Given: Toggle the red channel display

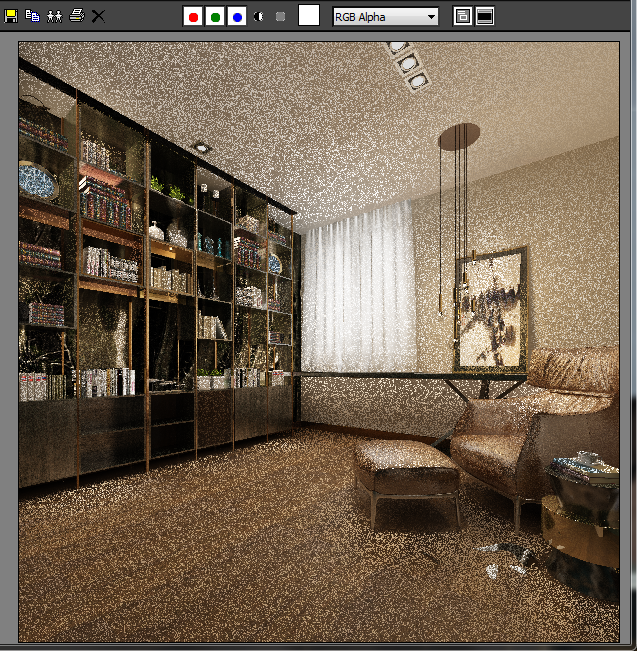Looking at the screenshot, I should click(x=193, y=17).
